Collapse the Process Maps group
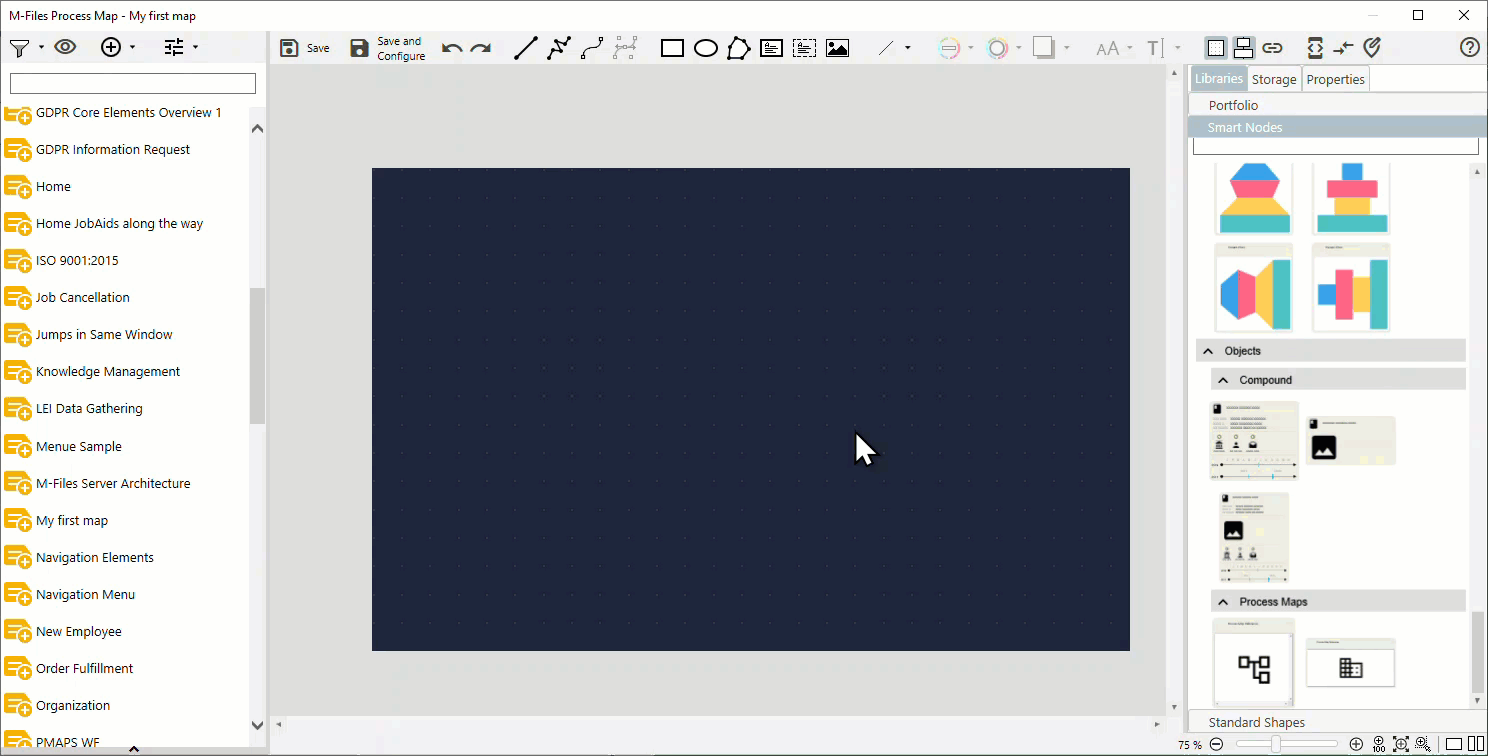The image size is (1488, 756). tap(1223, 602)
